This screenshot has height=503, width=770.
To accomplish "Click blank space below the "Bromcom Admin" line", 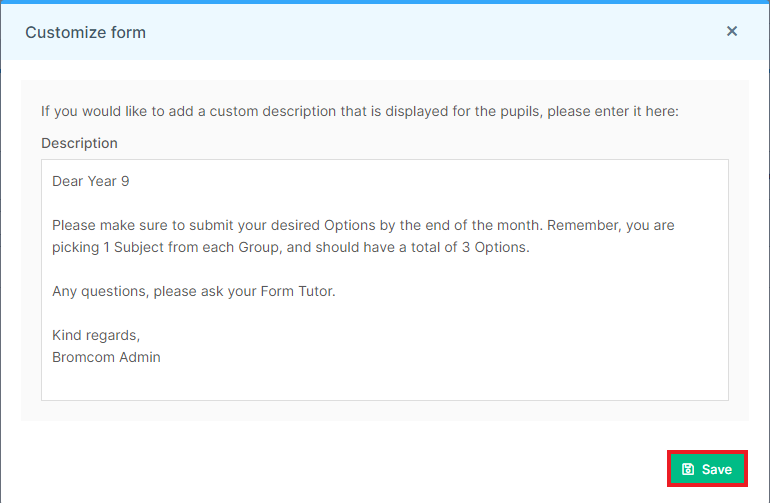I will coord(385,381).
